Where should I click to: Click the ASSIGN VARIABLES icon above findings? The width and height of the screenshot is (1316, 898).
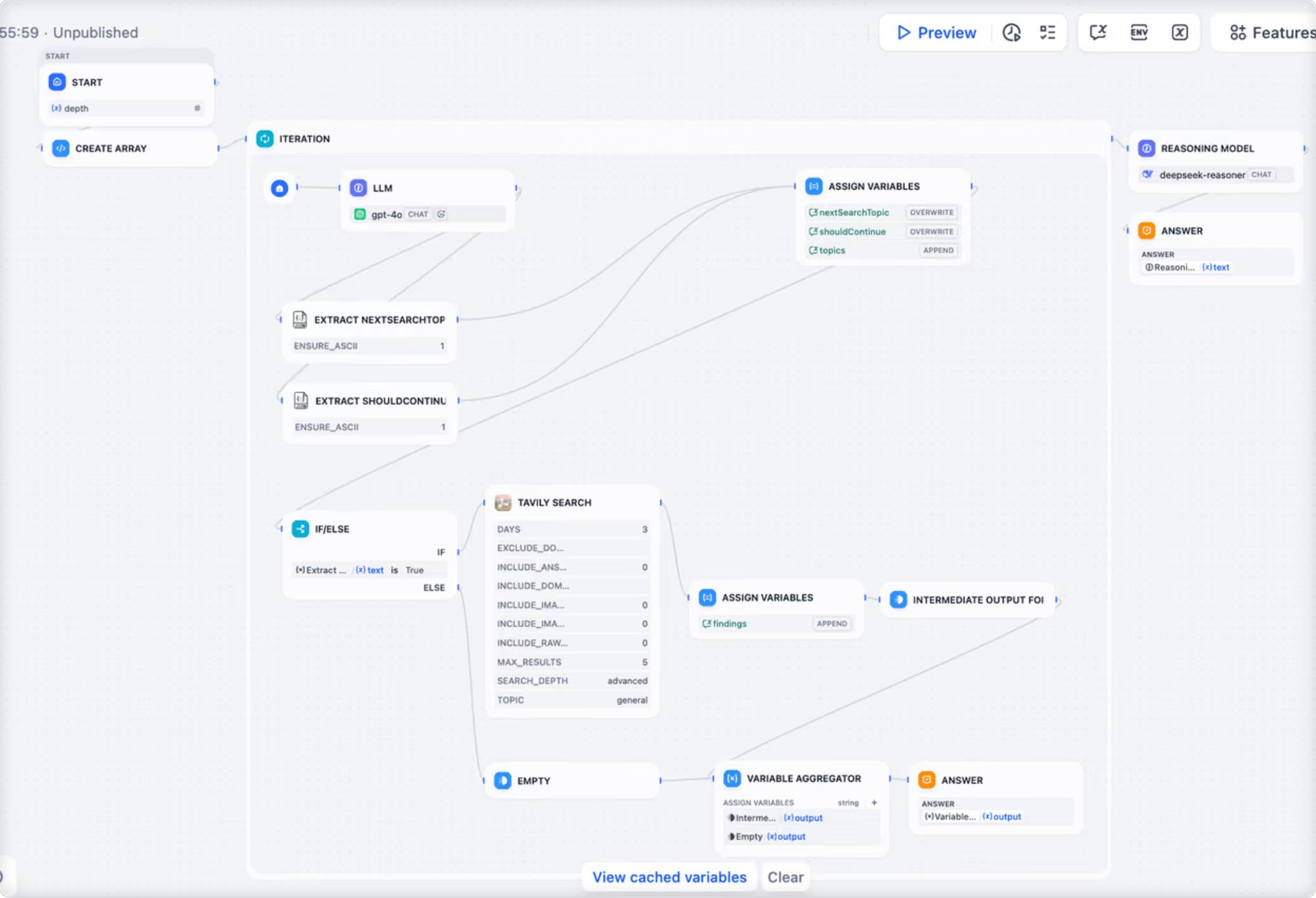(x=707, y=597)
